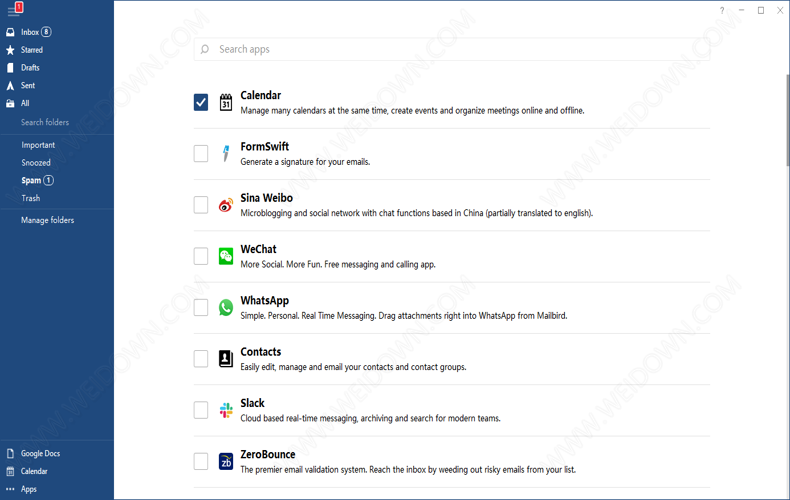Click the search magnifier icon
Screen dimensions: 790x500
pyautogui.click(x=205, y=49)
